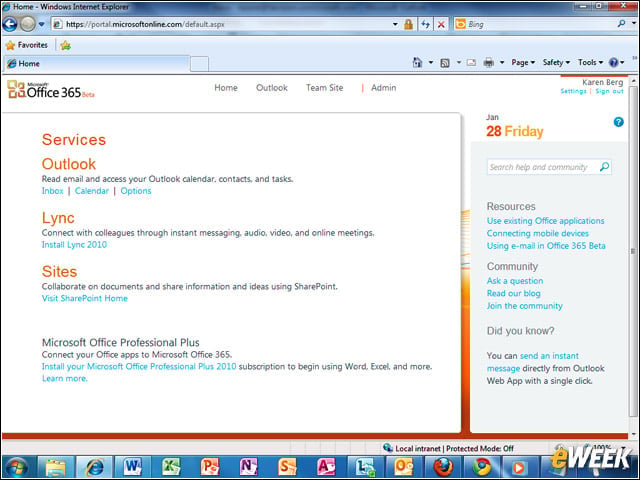This screenshot has height=480, width=640.
Task: Click the Join the community link
Action: [524, 306]
